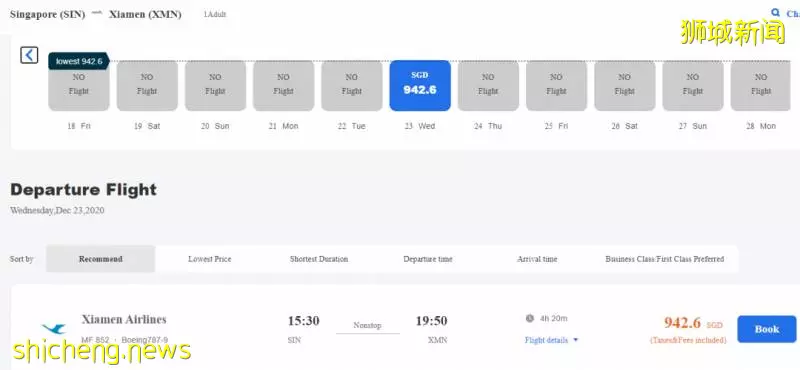This screenshot has width=800, height=370.
Task: Click the MF 852 flight number
Action: [x=94, y=339]
